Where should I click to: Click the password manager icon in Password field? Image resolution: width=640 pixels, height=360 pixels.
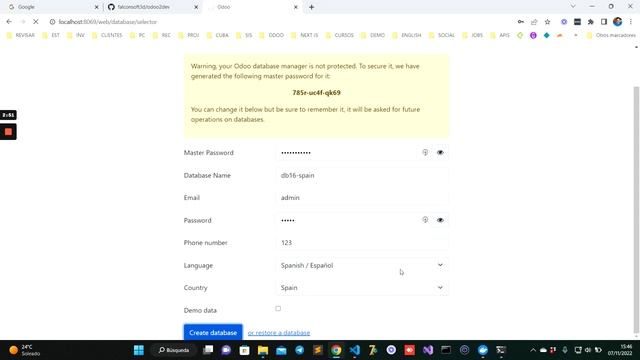425,220
